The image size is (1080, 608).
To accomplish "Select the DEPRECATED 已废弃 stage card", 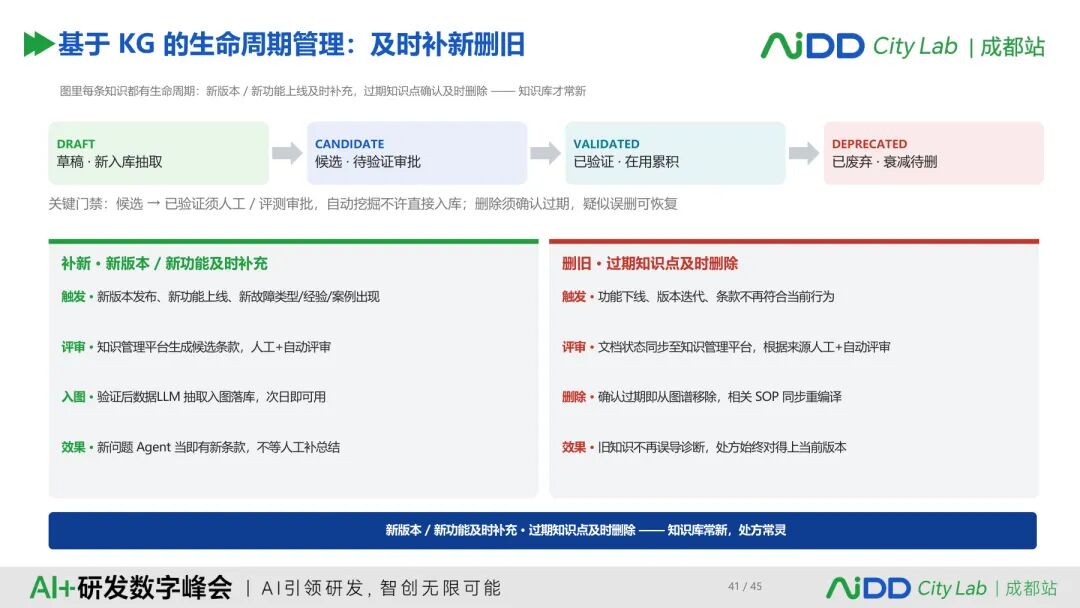I will pos(933,153).
